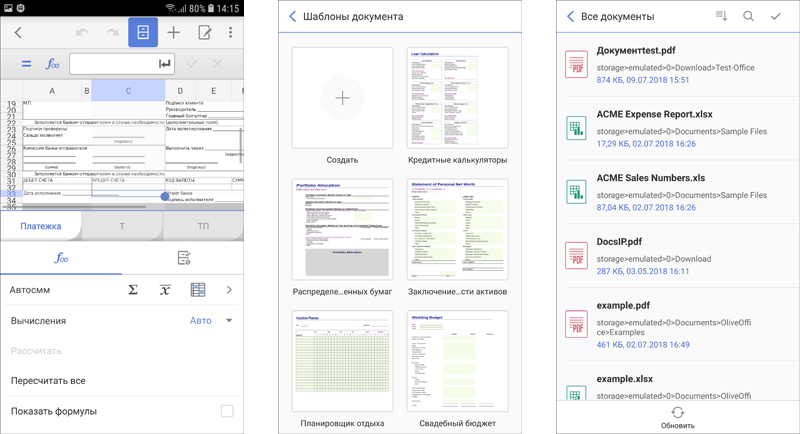Open function fx icon in formula bar
Viewport: 800px width, 434px height.
[x=53, y=64]
